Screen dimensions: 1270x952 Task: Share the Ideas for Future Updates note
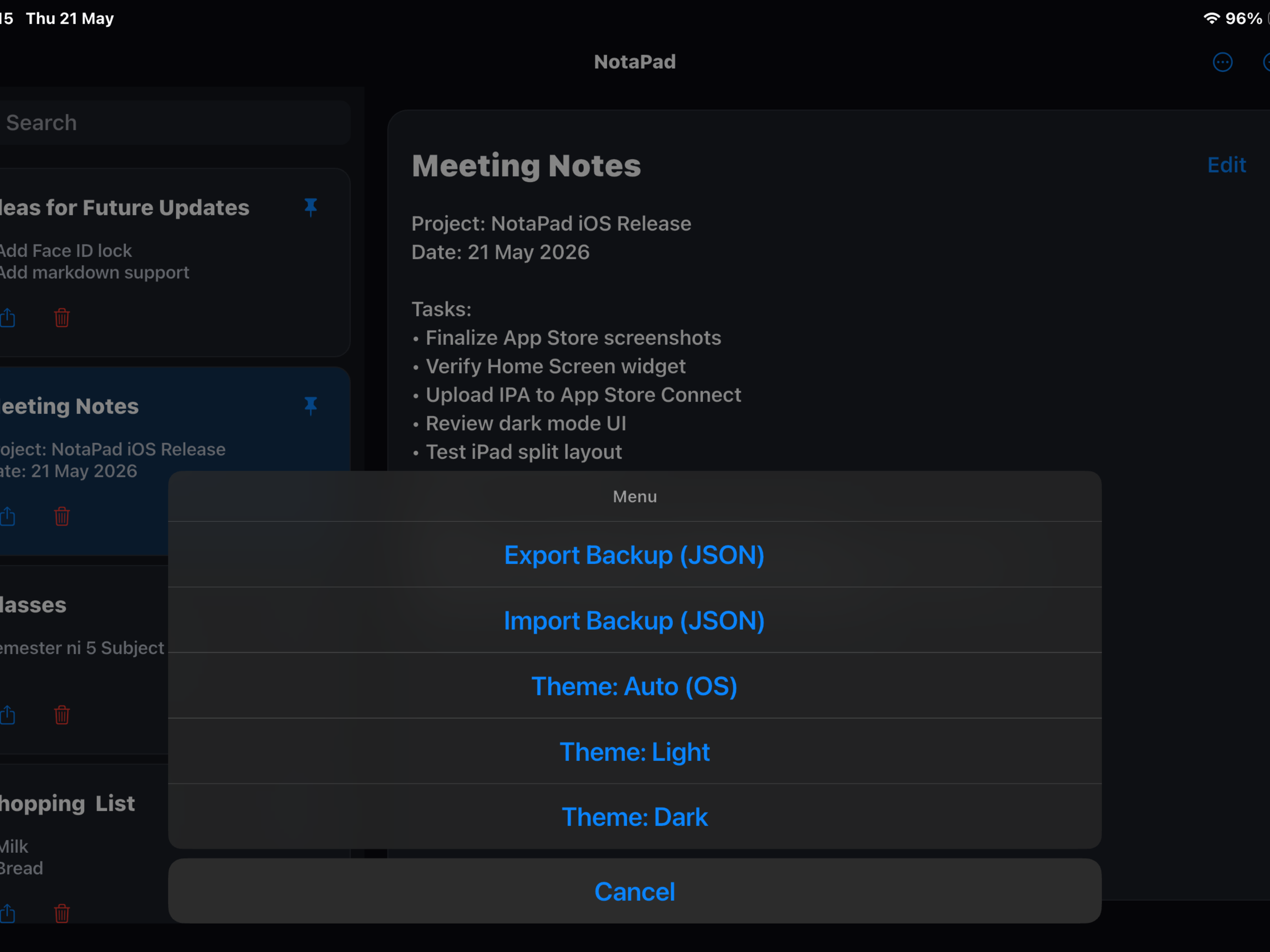coord(7,317)
